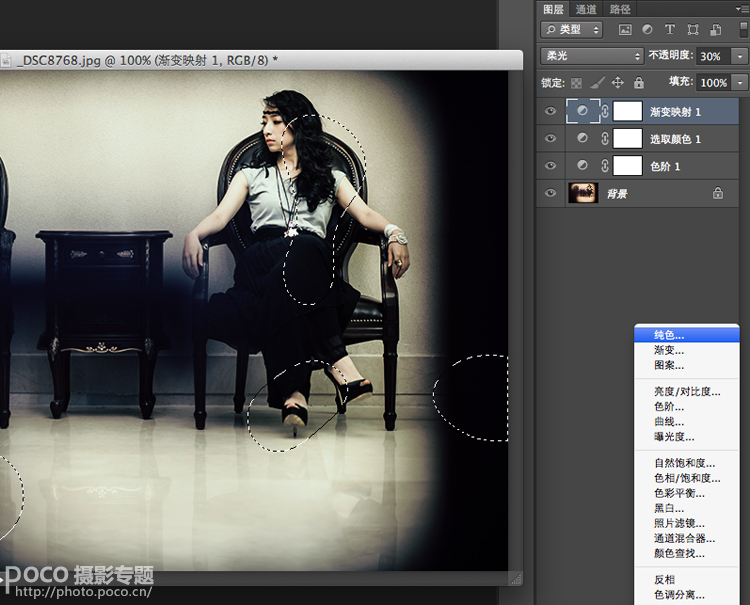
Task: Hide the 渐变映射 1 layer
Action: (551, 111)
